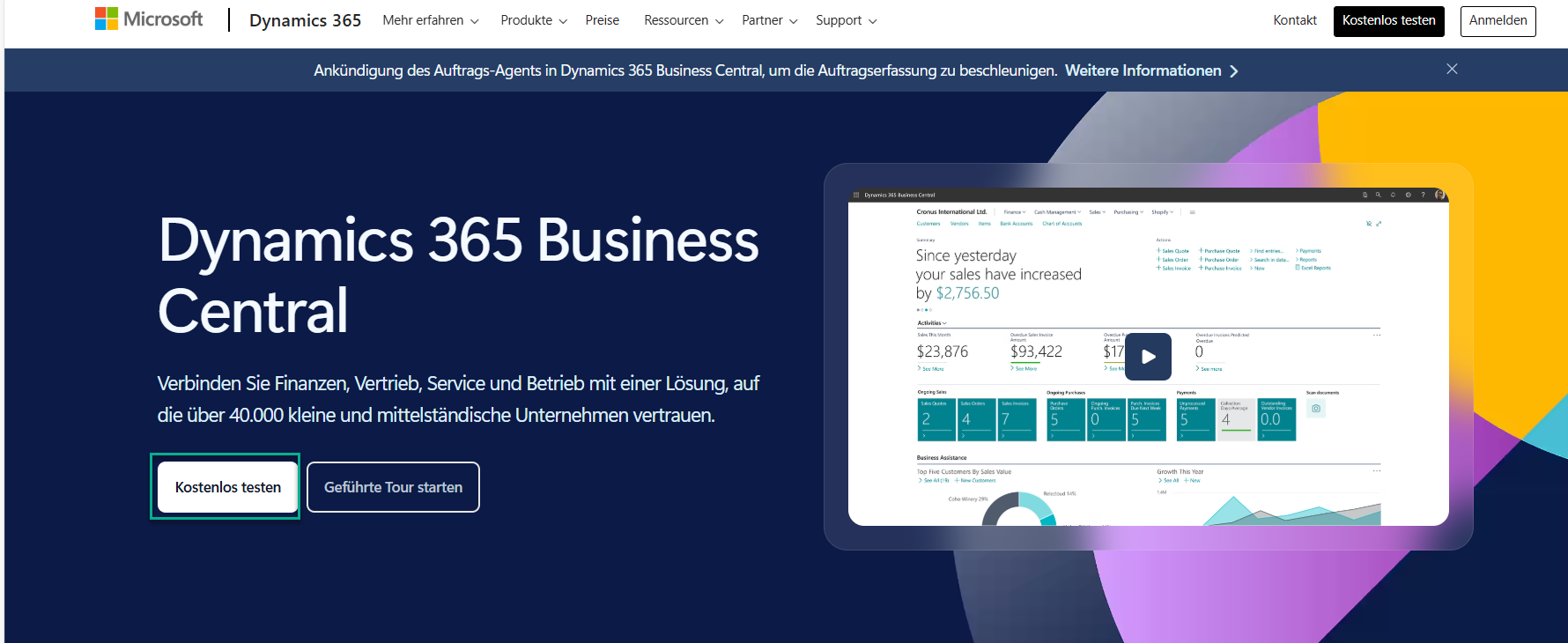Click the black Kostenlos testen header button
Screen dimensions: 1568x643
[1389, 21]
